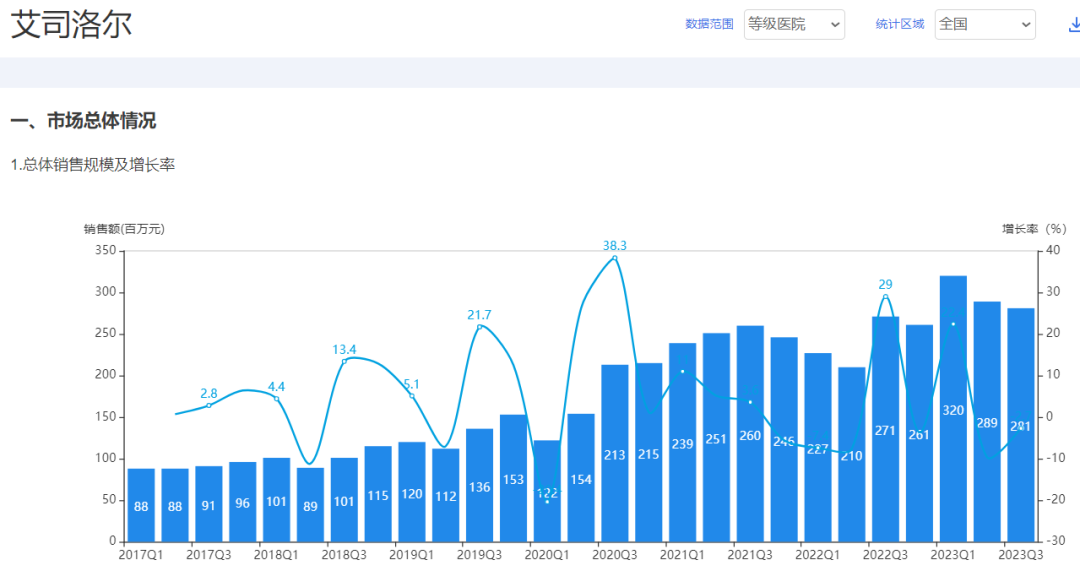Viewport: 1080px width, 571px height.
Task: Click the 2017Q1 bar showing 88
Action: [x=141, y=505]
